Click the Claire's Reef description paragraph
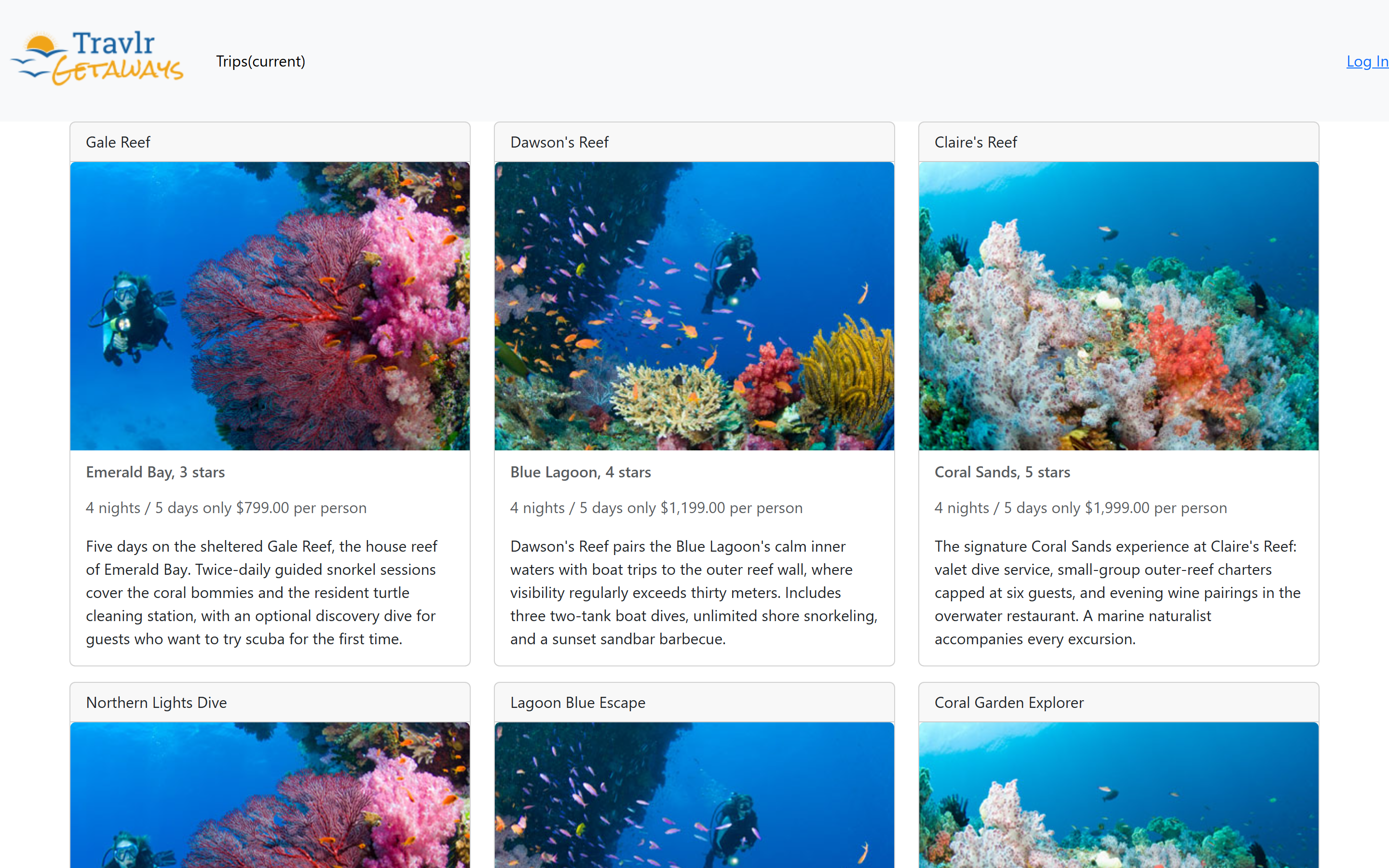1389x868 pixels. [x=1118, y=593]
